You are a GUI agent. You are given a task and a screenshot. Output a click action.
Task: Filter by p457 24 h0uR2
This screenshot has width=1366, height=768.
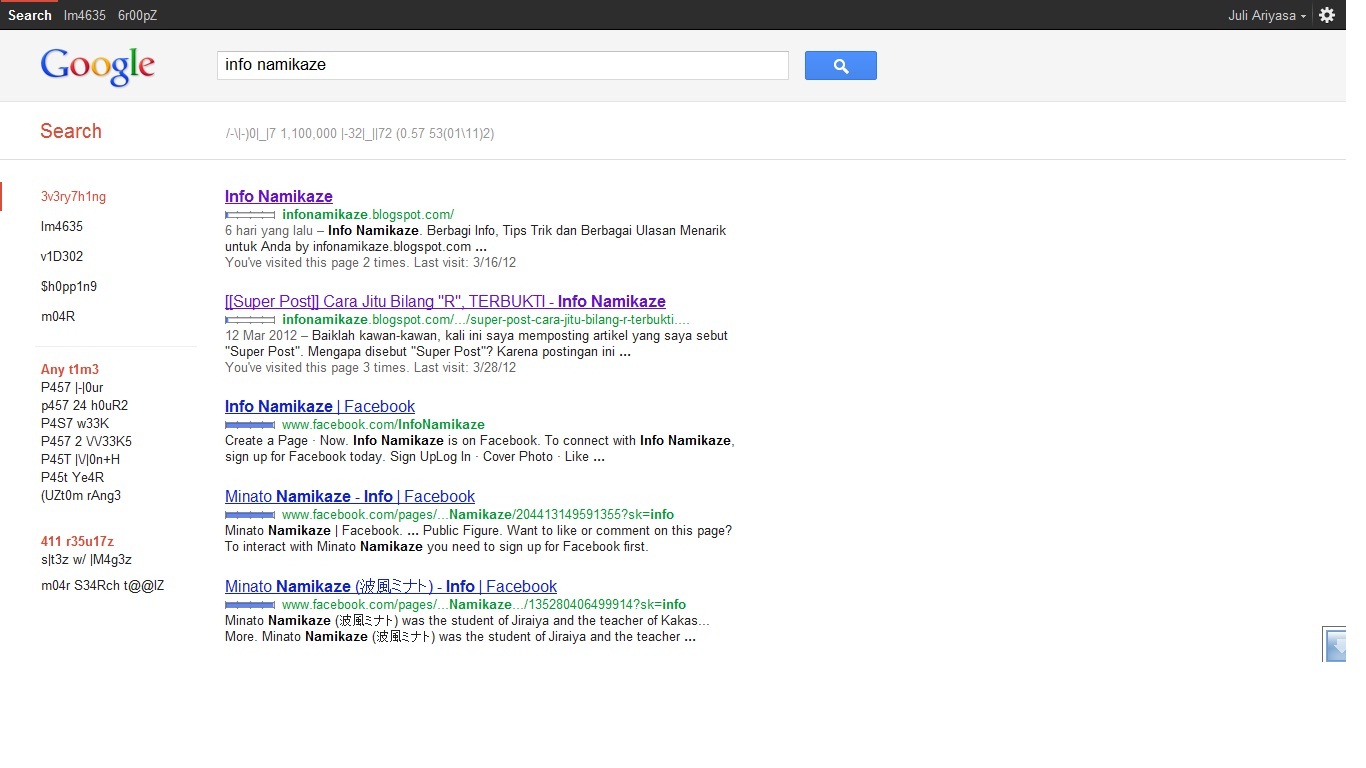[84, 406]
